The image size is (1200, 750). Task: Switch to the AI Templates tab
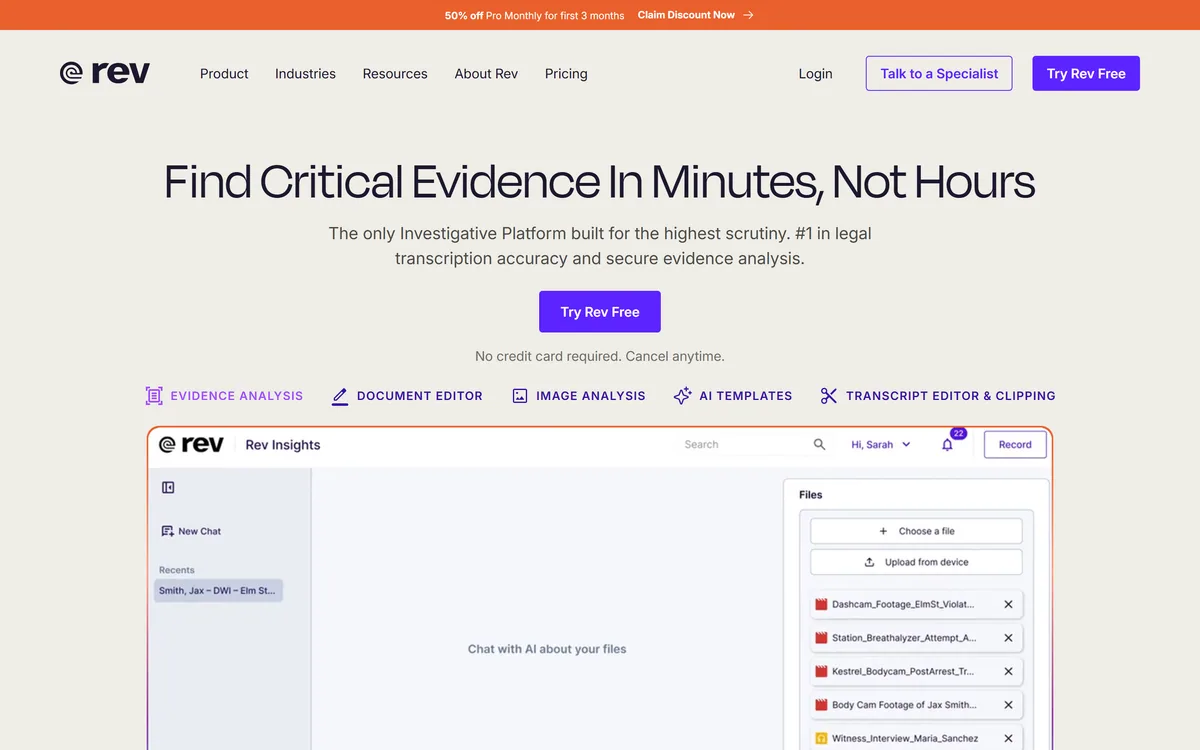(733, 396)
